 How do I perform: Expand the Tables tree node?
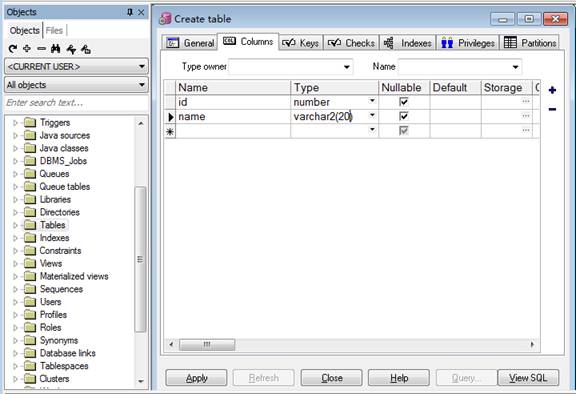15,225
